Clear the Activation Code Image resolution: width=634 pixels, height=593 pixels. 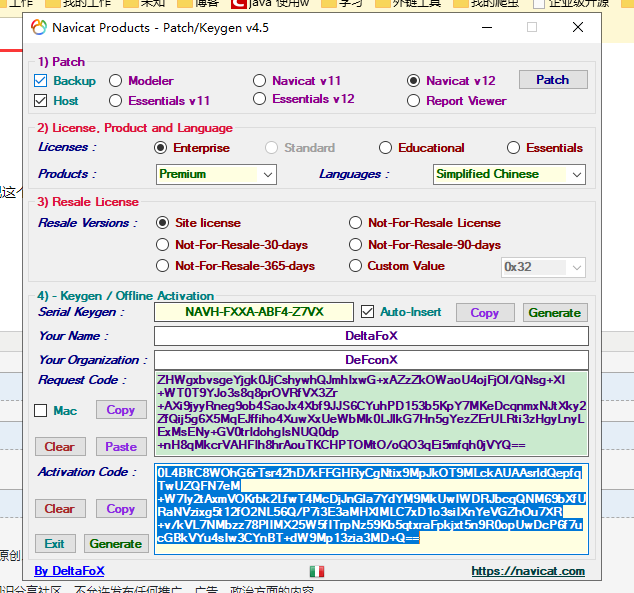(x=60, y=509)
